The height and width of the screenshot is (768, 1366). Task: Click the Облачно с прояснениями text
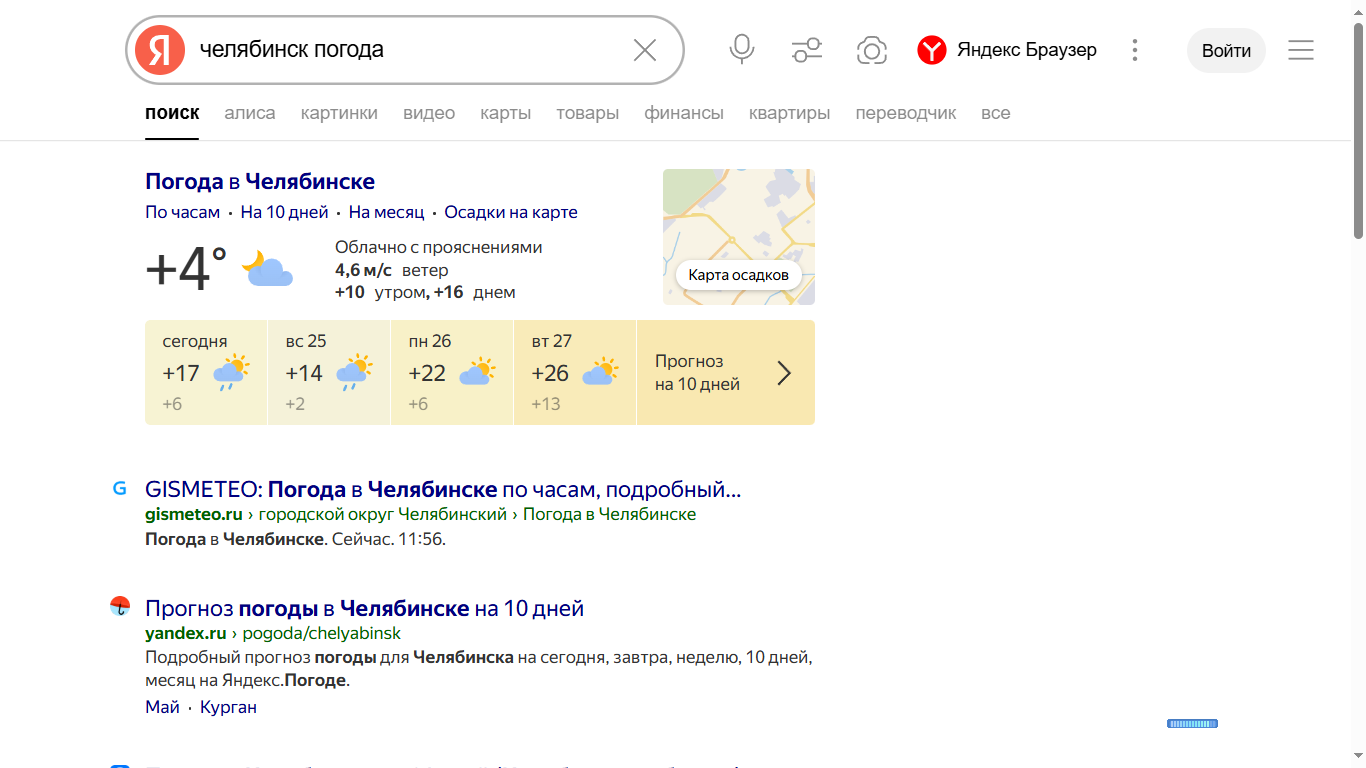tap(438, 247)
